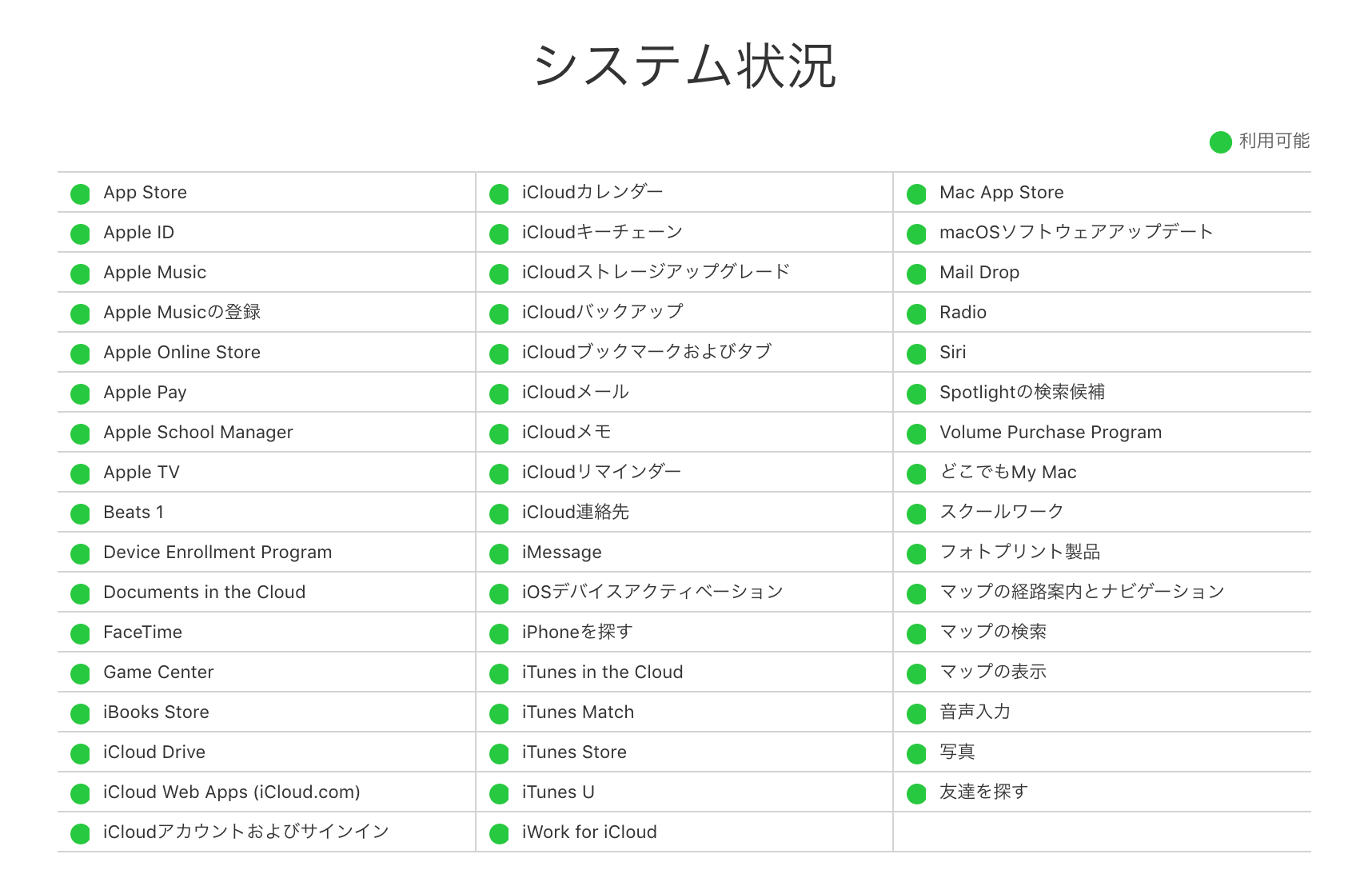Select the Game Center row
Screen dimensions: 1372x878
click(158, 672)
